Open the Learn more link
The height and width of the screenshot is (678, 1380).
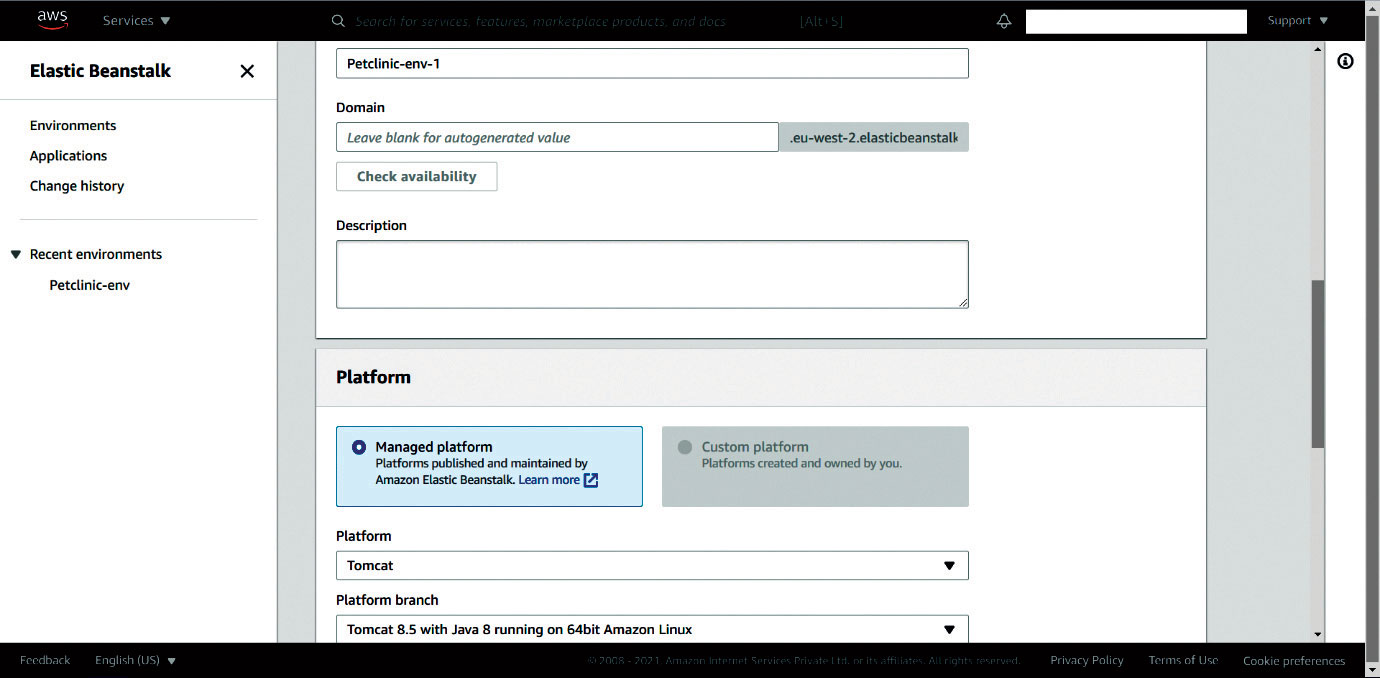[x=548, y=480]
